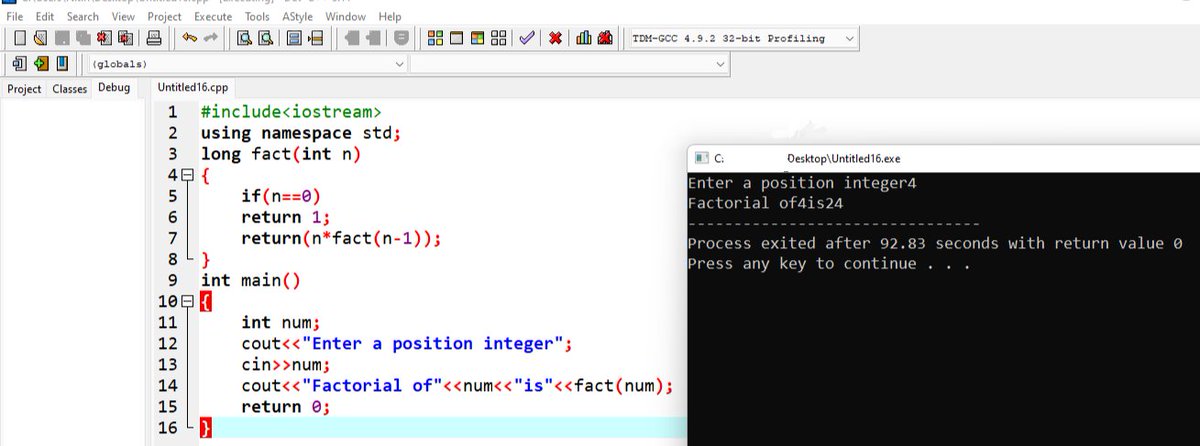Click the 'using namespace std;' line
This screenshot has height=446, width=1200.
point(300,133)
